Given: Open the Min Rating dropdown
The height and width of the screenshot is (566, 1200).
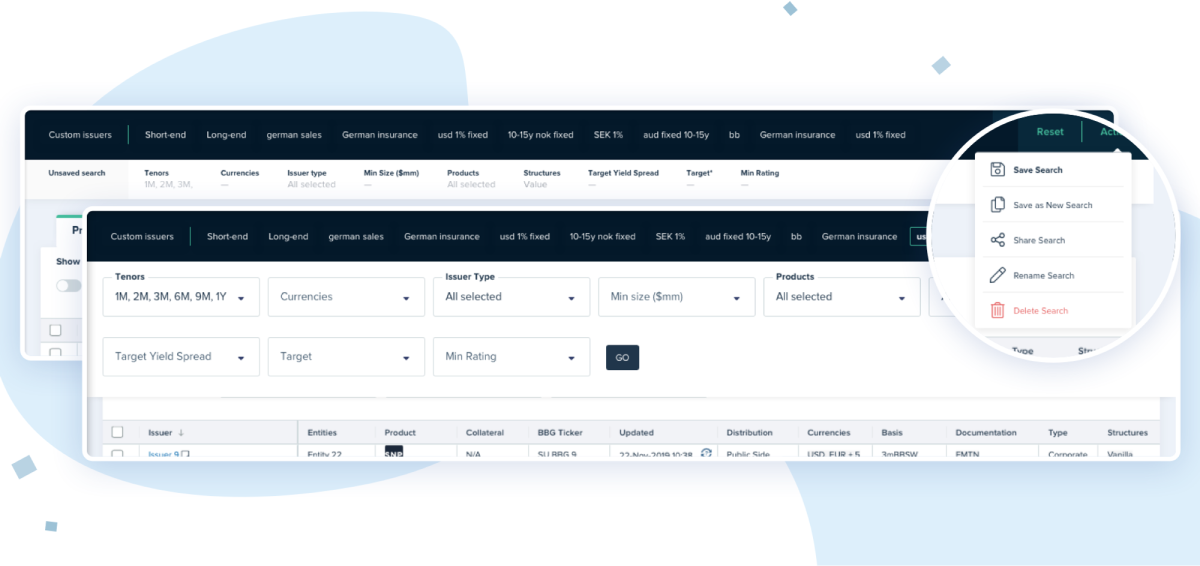Looking at the screenshot, I should coord(511,357).
